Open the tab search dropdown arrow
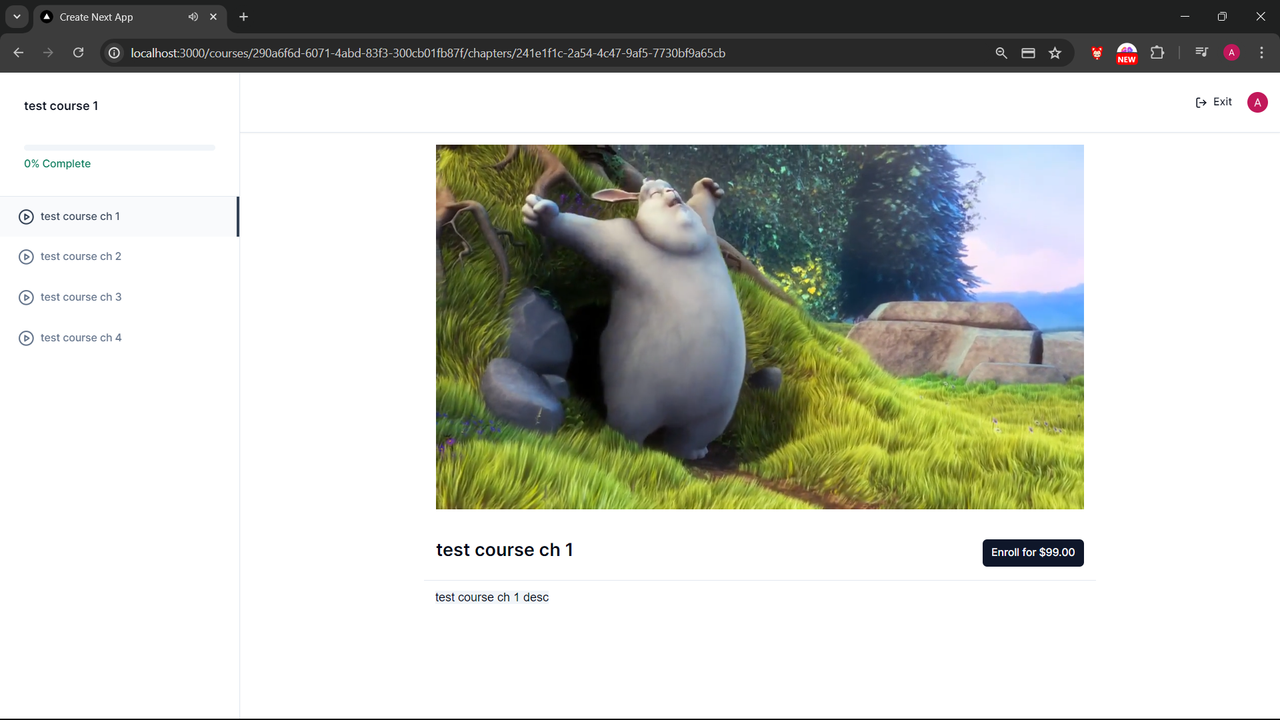Viewport: 1280px width, 720px height. coord(17,17)
